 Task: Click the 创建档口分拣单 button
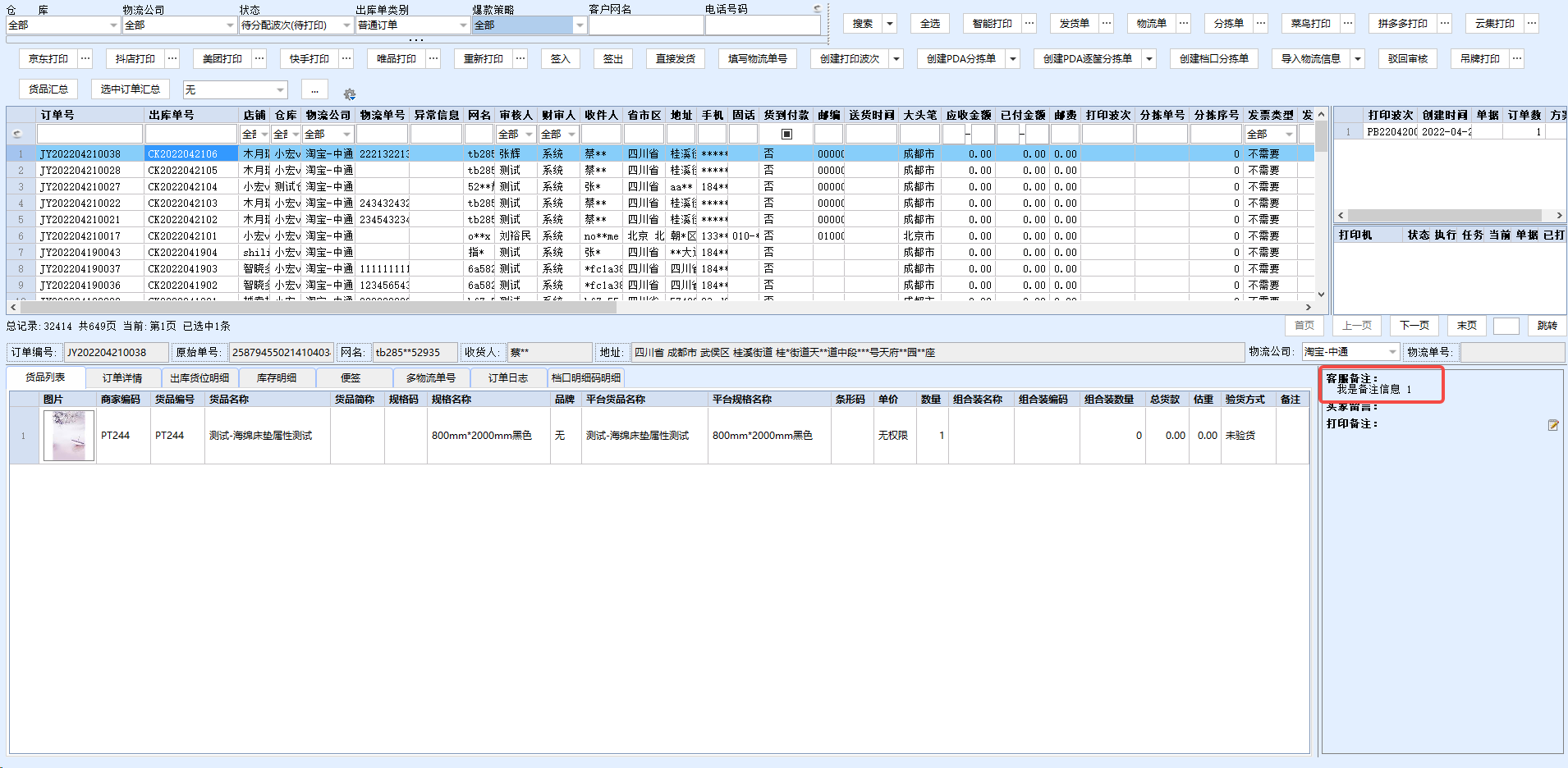(1214, 59)
